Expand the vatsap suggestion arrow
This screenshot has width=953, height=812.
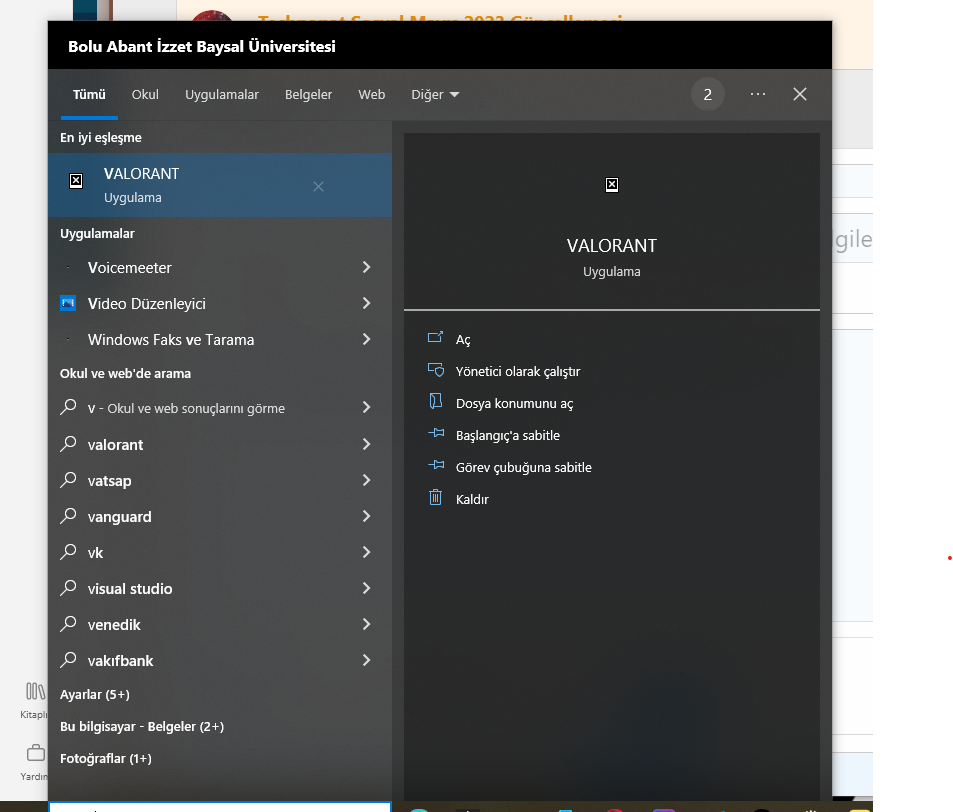[366, 480]
